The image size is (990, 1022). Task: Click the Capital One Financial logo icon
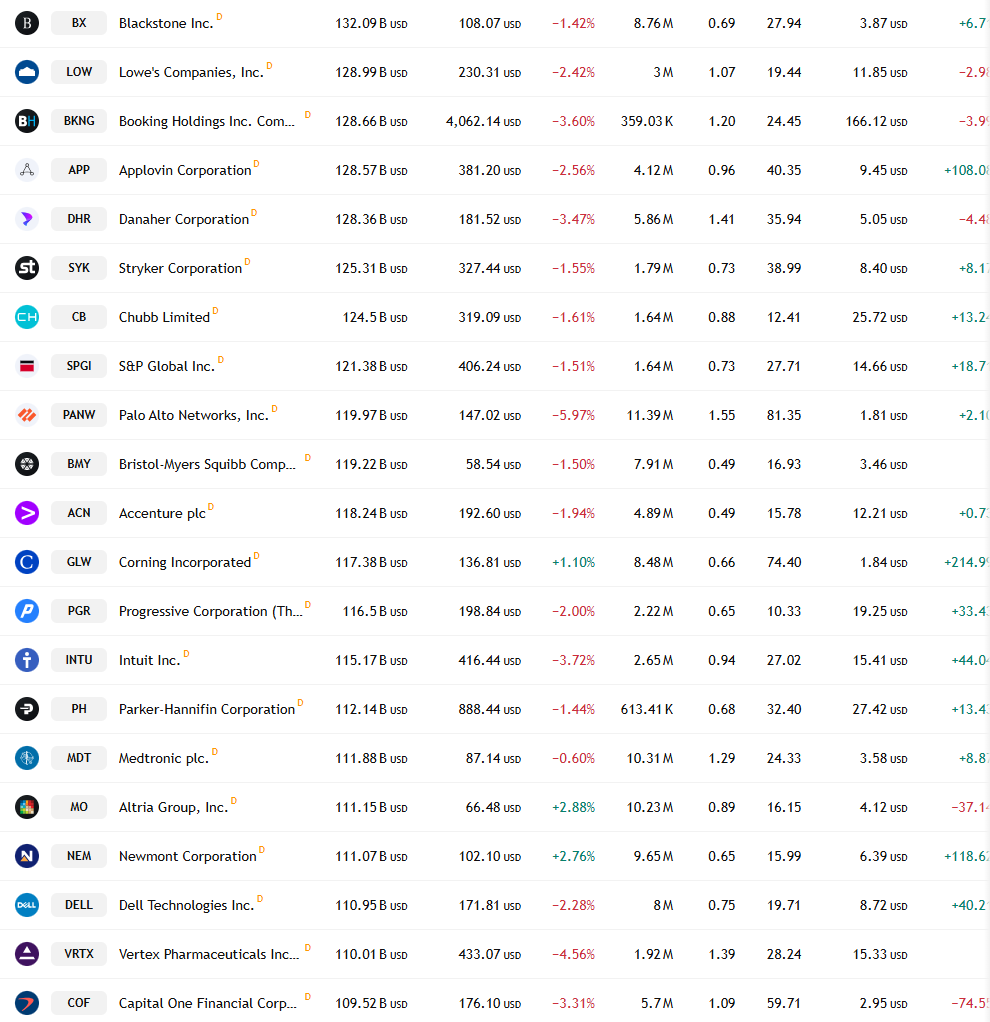coord(27,1003)
